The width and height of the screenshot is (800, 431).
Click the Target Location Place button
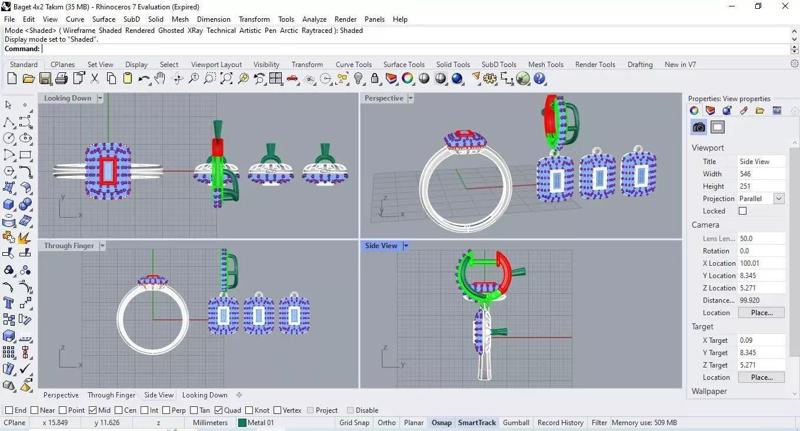[761, 377]
